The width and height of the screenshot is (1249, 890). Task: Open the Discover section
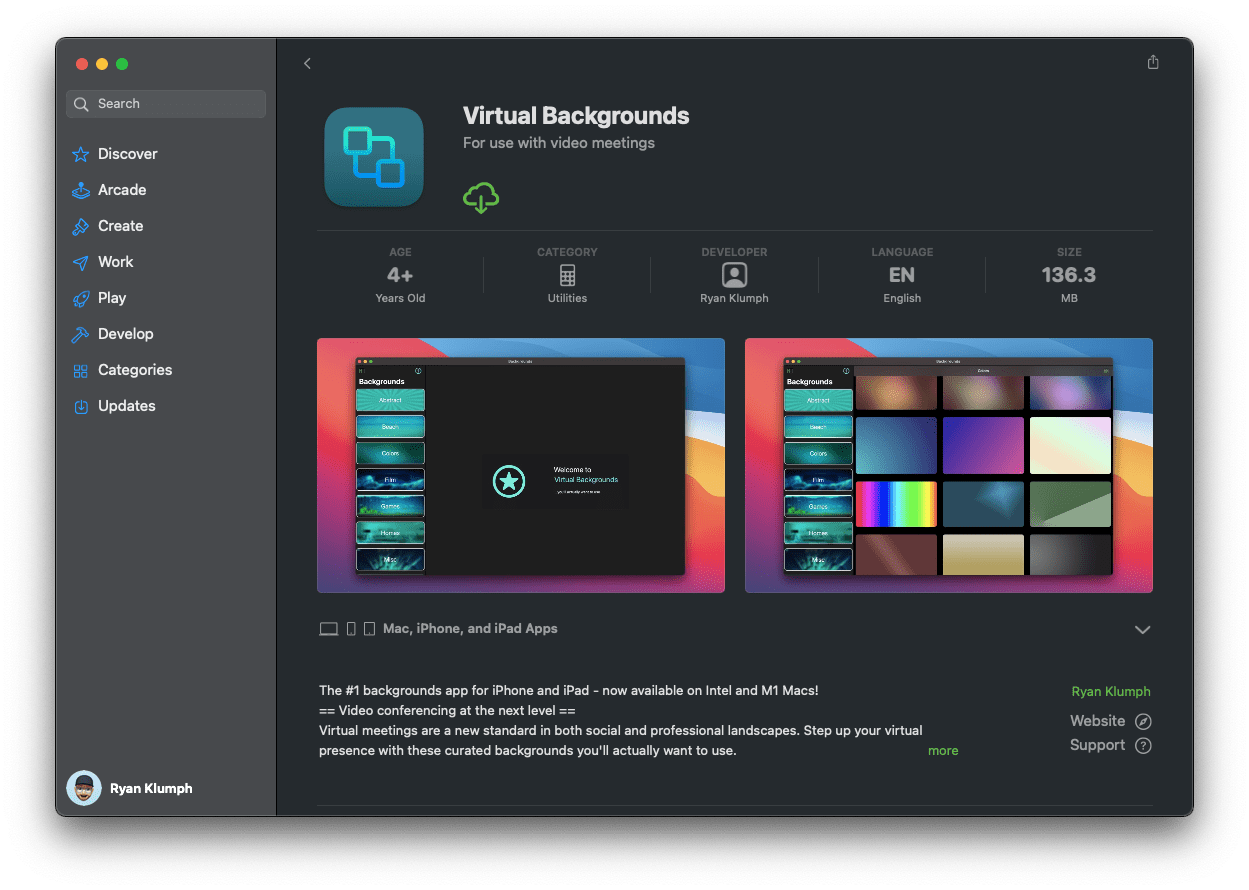126,153
